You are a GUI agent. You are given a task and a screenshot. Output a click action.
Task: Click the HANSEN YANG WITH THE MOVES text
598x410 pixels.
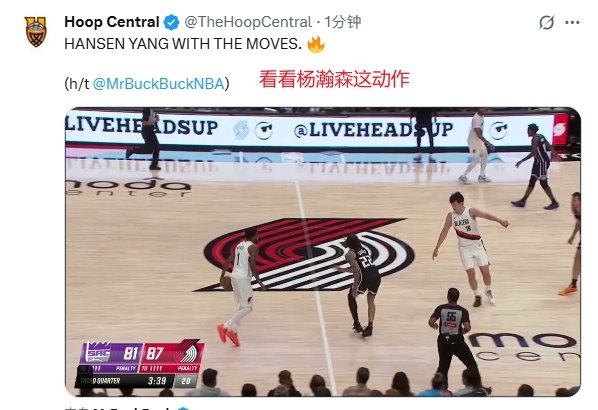pos(183,44)
